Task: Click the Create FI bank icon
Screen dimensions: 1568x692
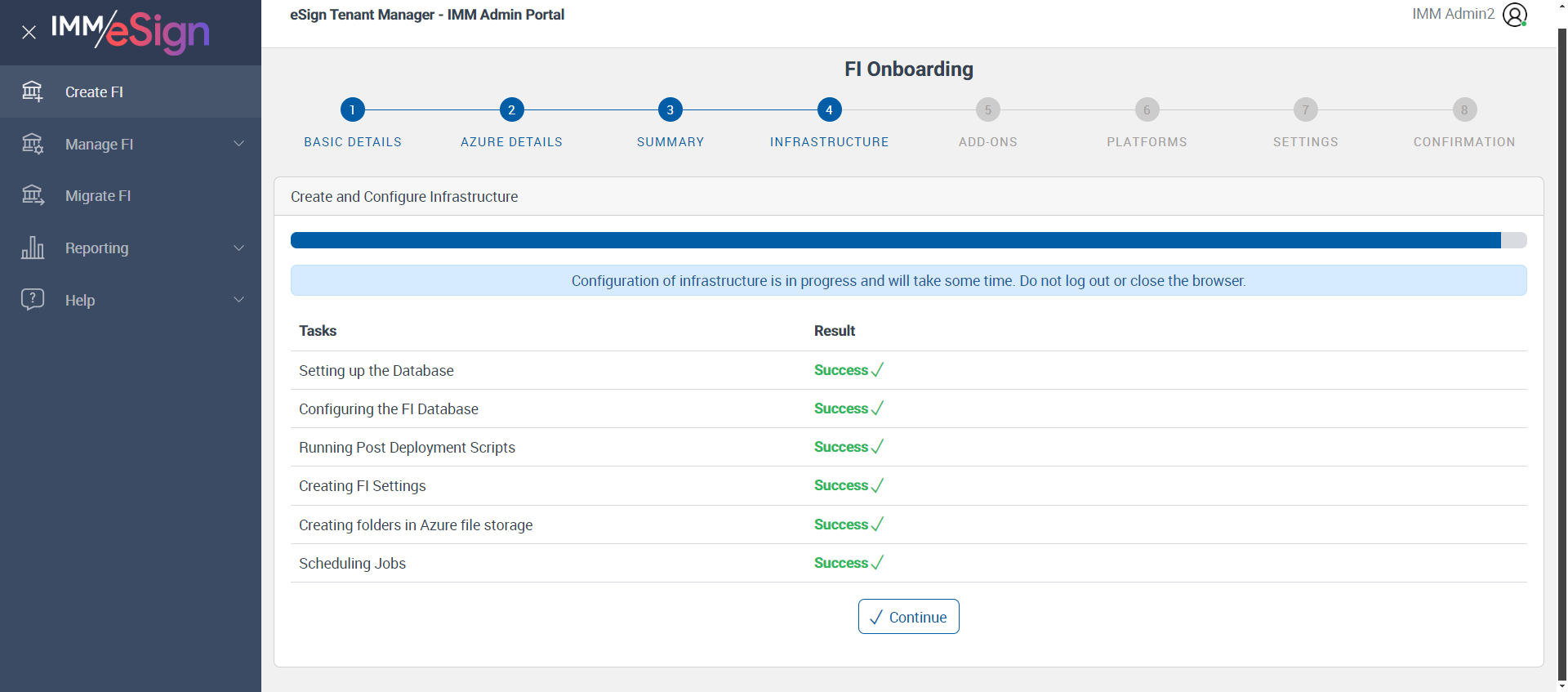Action: tap(33, 92)
